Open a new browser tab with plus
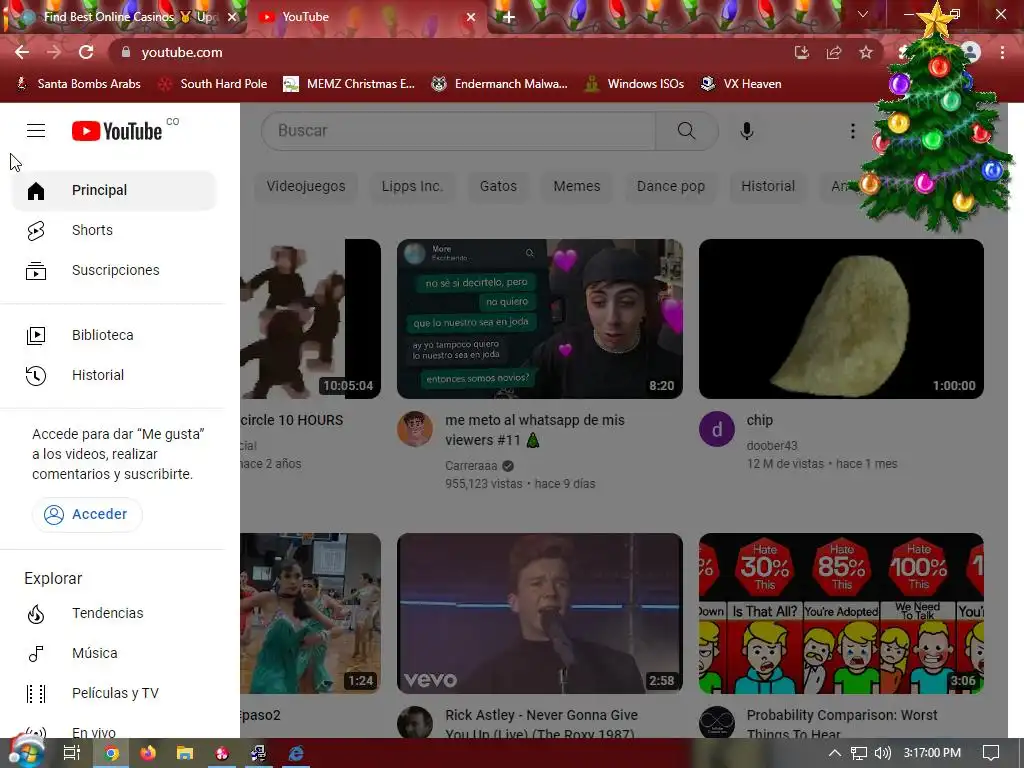This screenshot has width=1024, height=768. pyautogui.click(x=509, y=17)
